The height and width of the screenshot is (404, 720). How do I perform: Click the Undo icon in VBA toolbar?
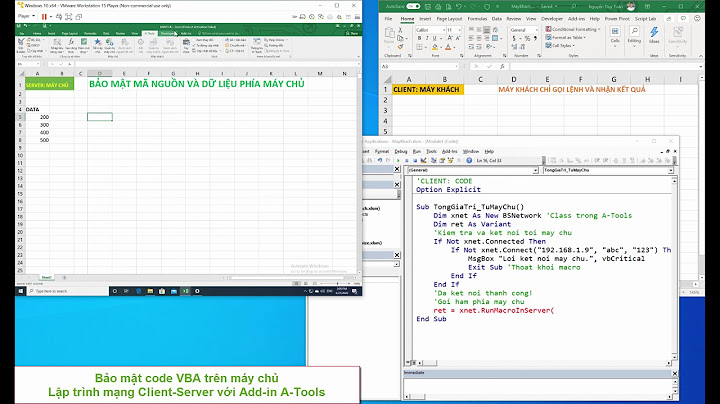[x=380, y=161]
